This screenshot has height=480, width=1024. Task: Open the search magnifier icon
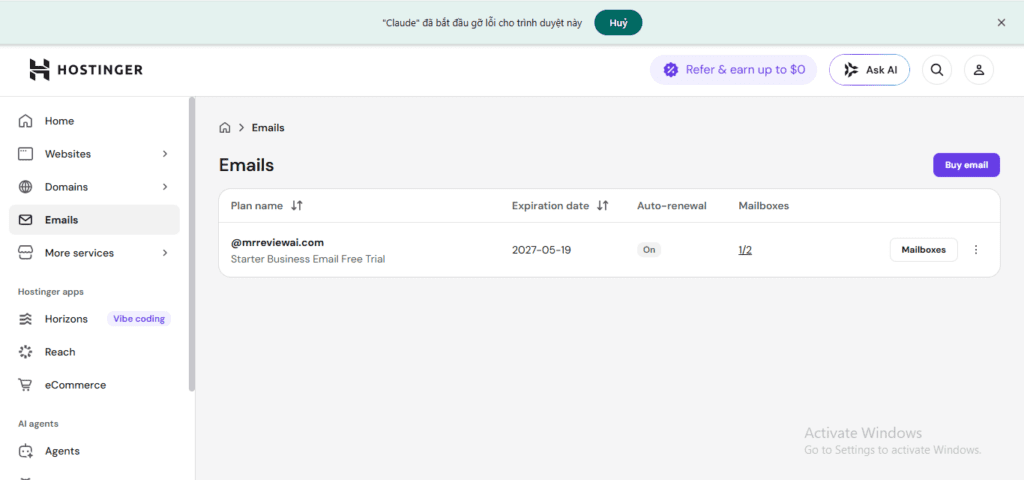(x=936, y=70)
